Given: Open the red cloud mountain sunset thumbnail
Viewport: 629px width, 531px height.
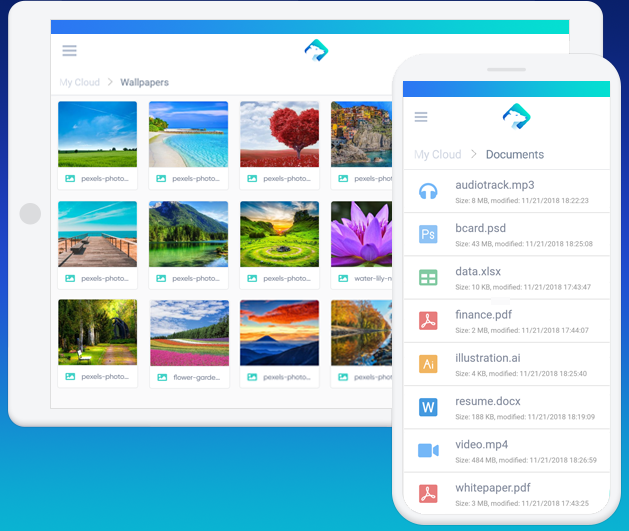Looking at the screenshot, I should point(280,333).
